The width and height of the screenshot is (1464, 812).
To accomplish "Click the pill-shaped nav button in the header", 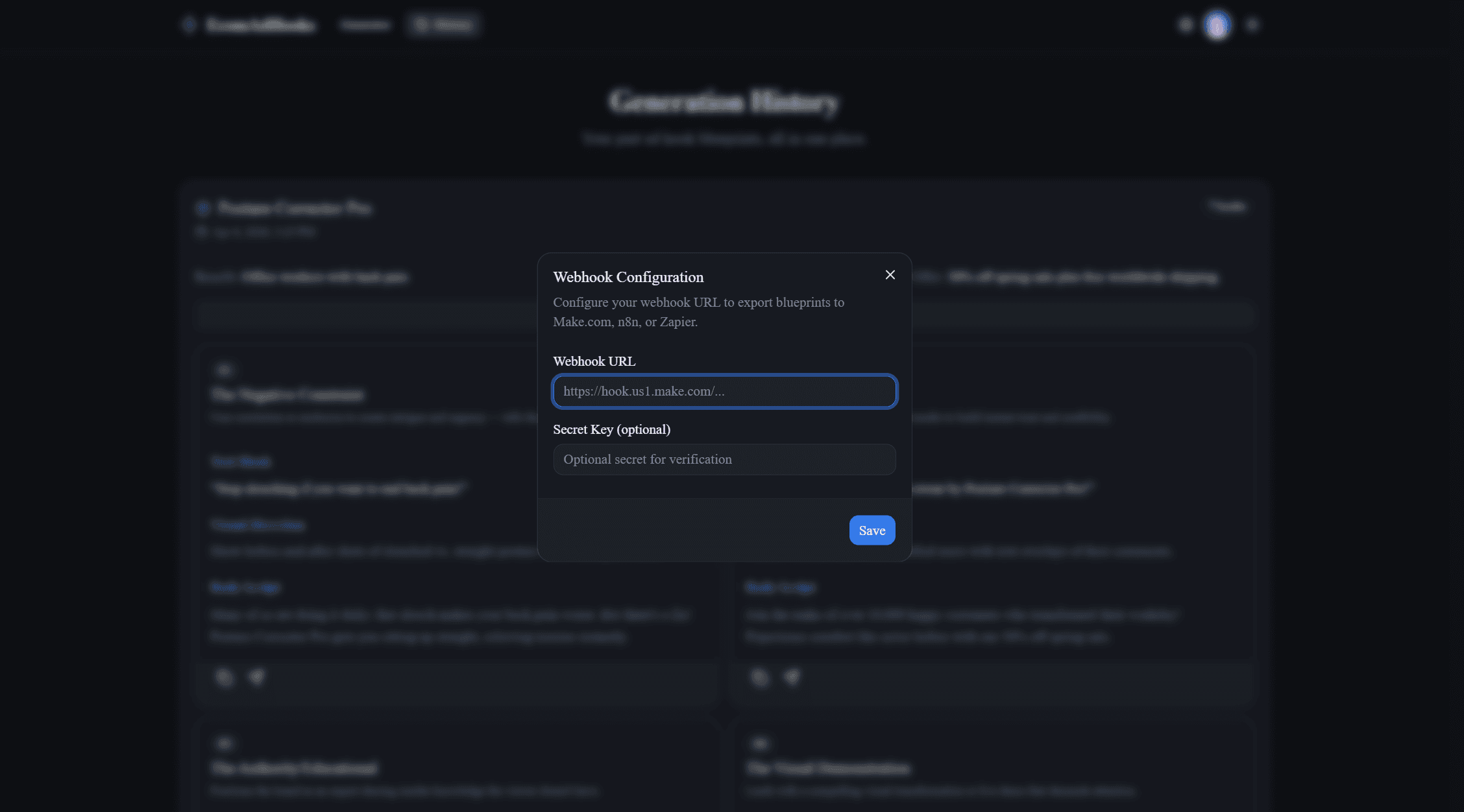I will 444,24.
